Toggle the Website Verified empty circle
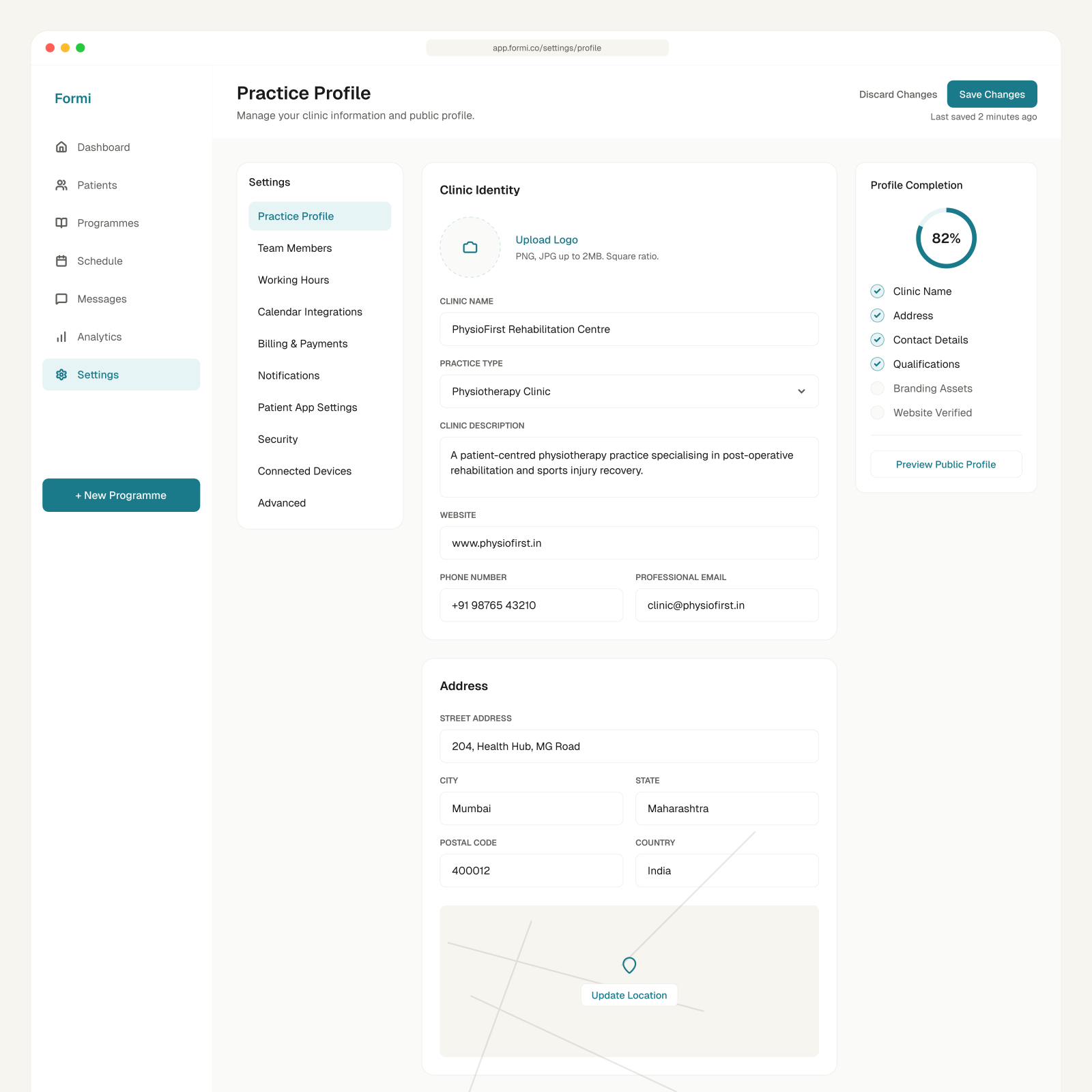 pos(878,412)
